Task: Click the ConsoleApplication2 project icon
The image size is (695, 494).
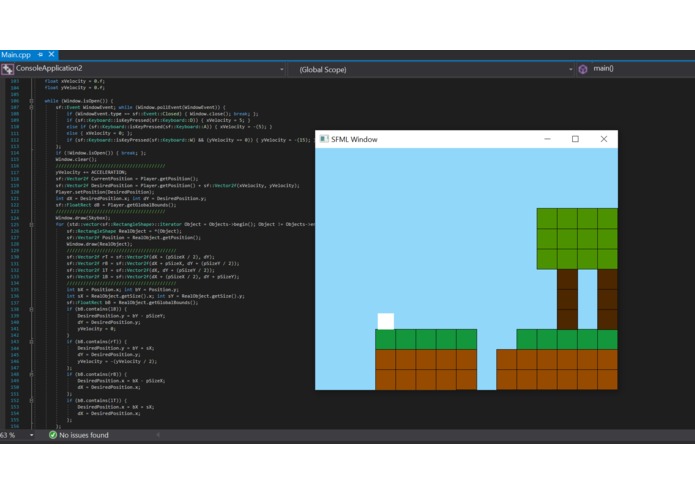Action: pos(7,69)
